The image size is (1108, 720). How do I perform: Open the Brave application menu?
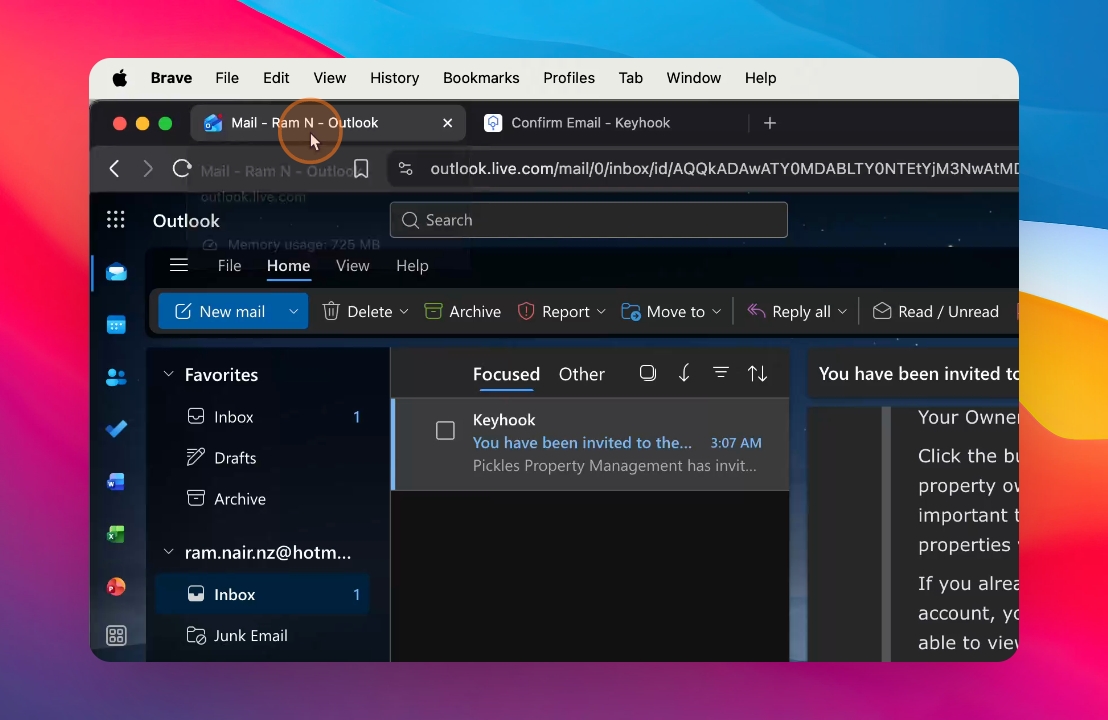[x=171, y=78]
